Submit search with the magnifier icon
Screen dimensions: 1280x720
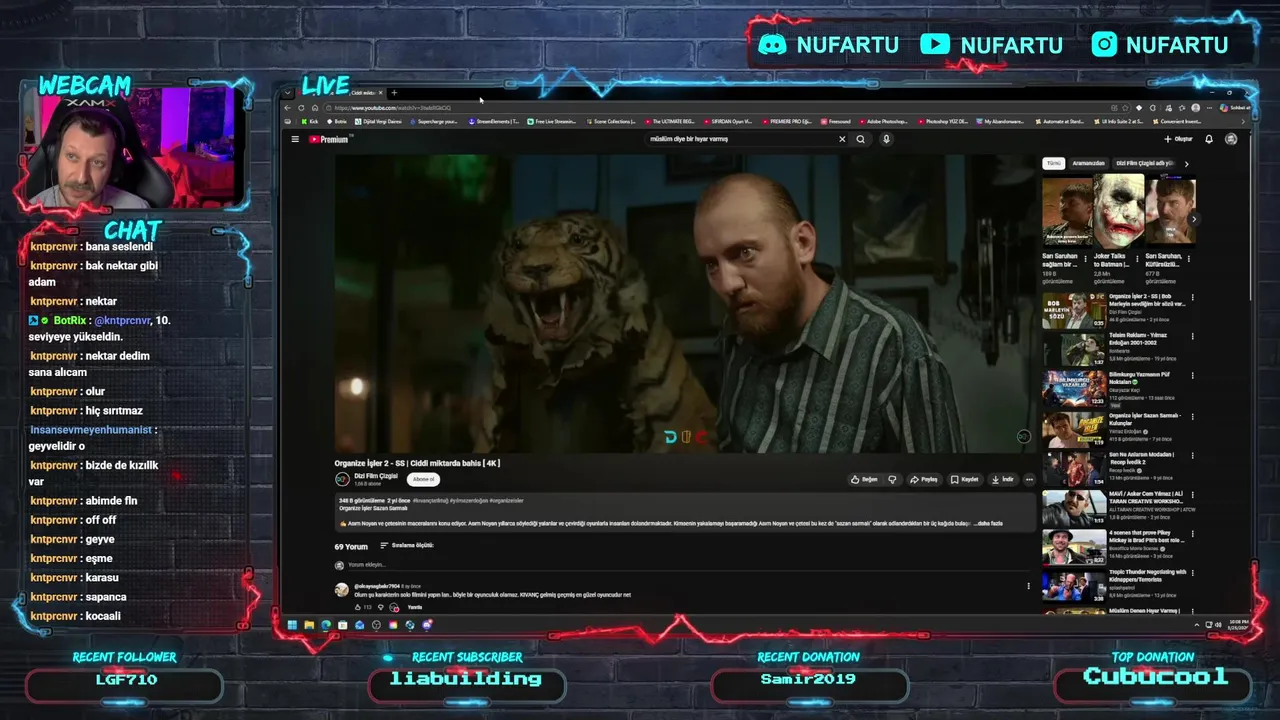860,139
